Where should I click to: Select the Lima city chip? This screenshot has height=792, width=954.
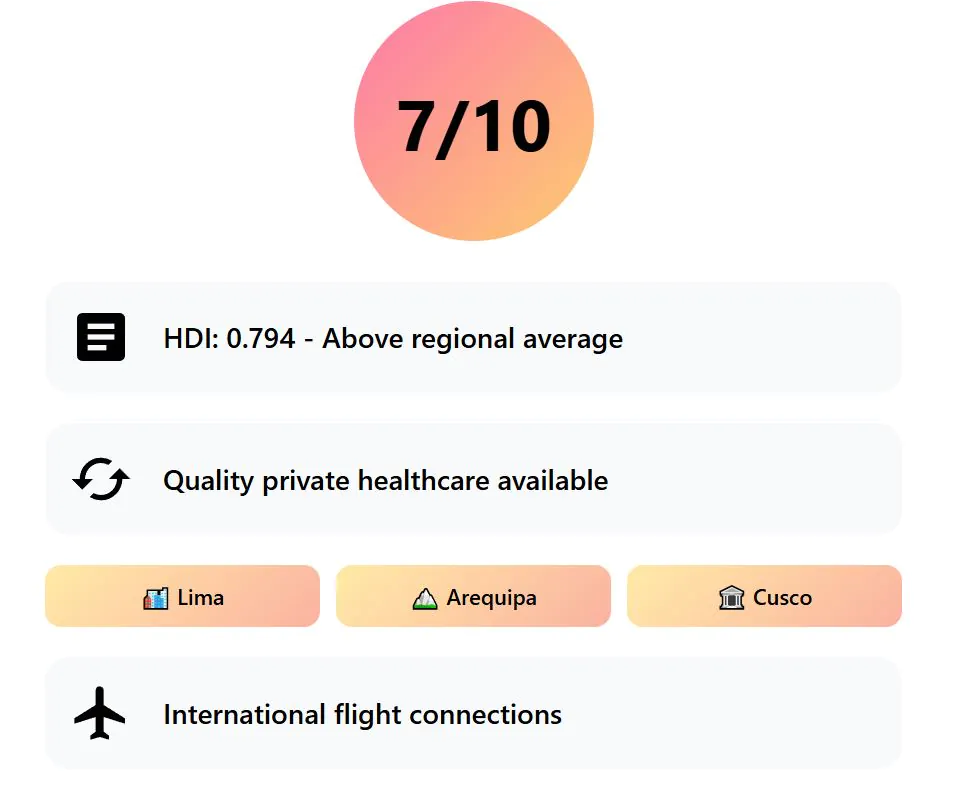[183, 596]
